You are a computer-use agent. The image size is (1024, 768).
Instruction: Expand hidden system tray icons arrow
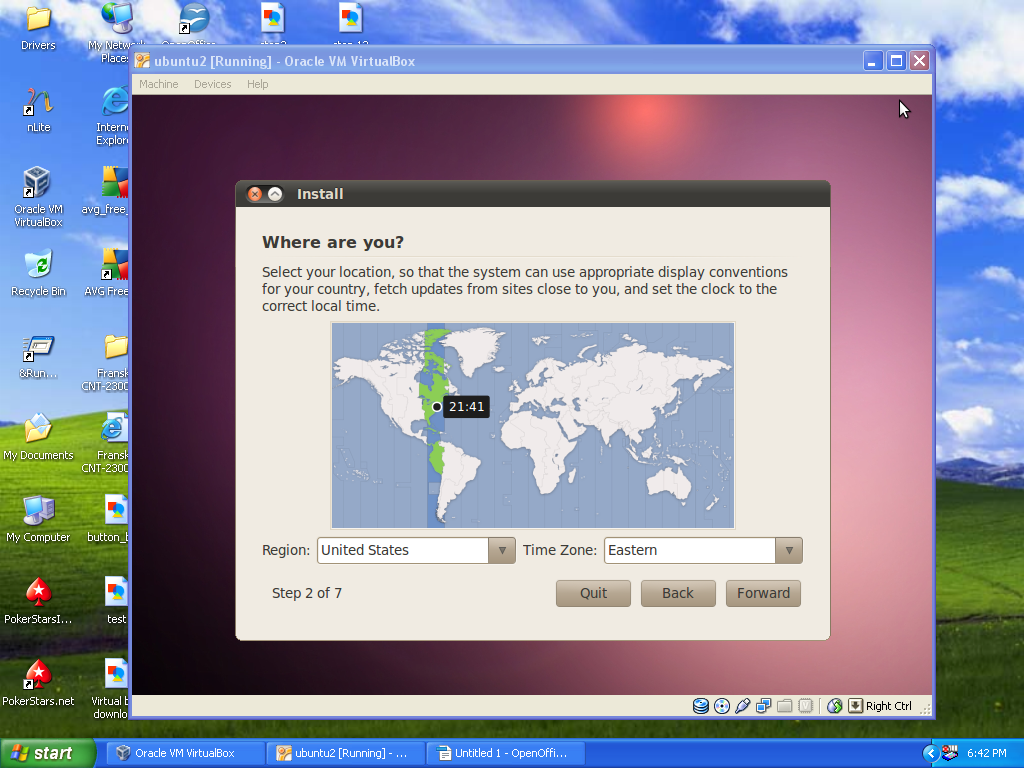coord(931,754)
